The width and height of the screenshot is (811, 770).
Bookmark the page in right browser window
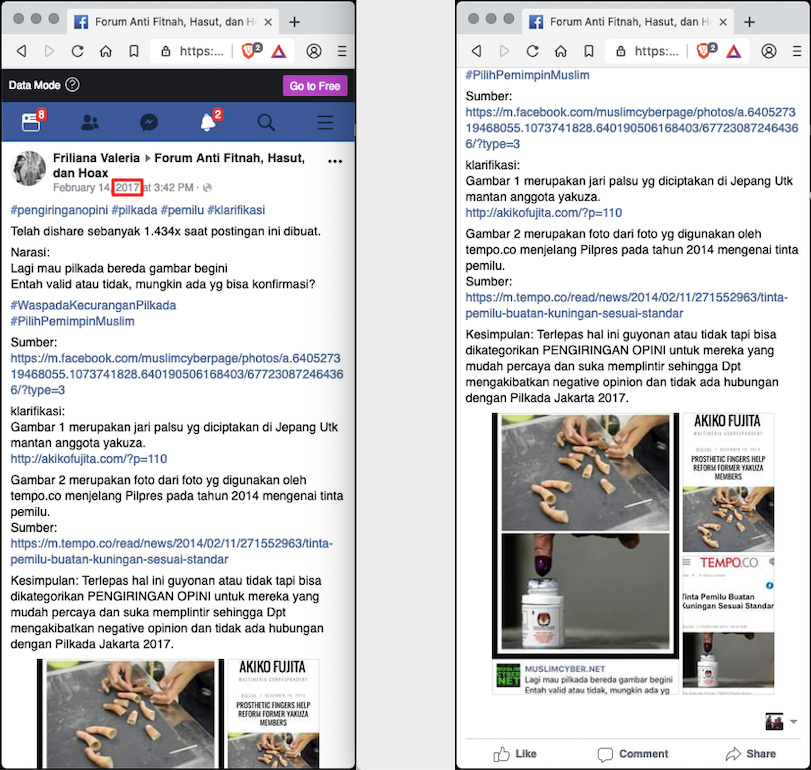pyautogui.click(x=589, y=51)
